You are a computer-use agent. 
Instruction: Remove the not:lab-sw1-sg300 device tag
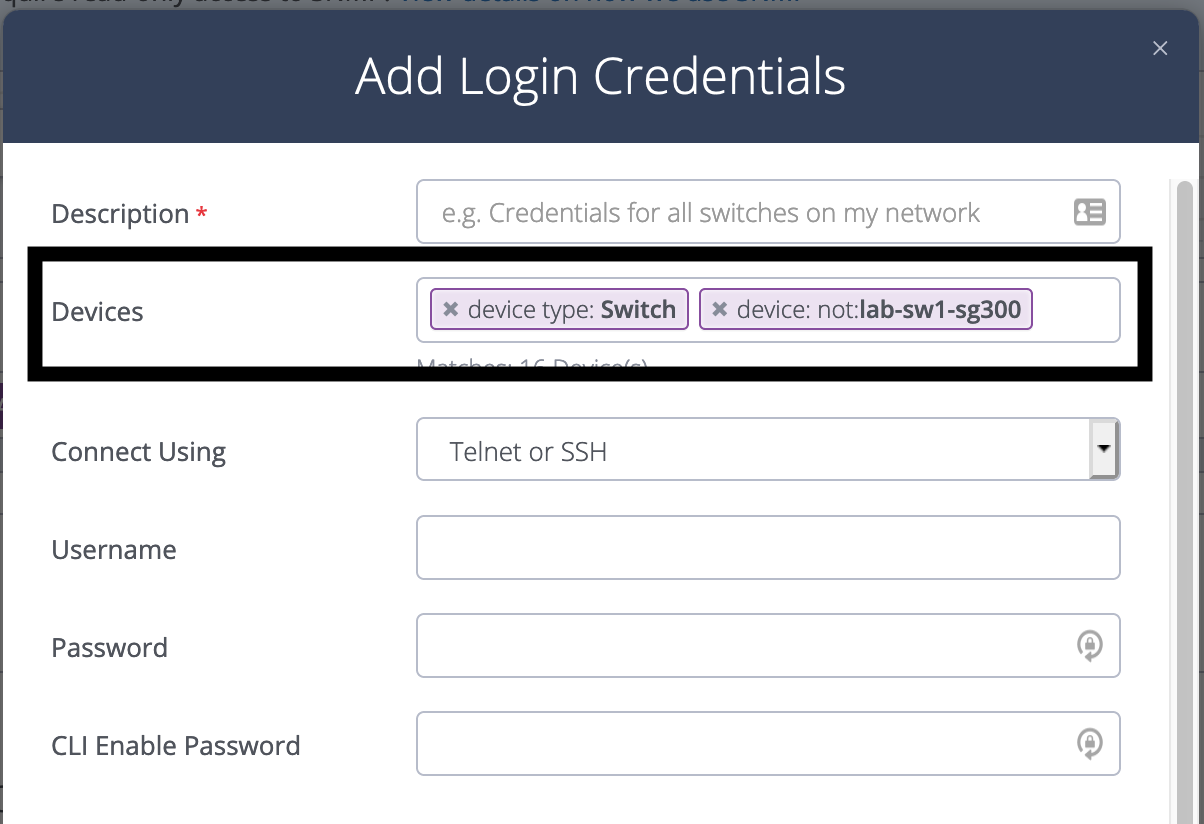(x=719, y=310)
